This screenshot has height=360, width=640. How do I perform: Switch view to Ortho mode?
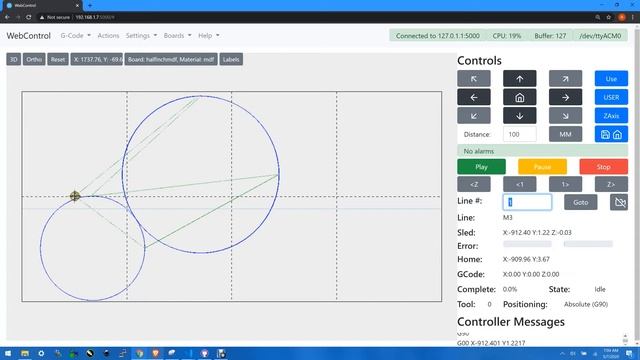tap(34, 59)
